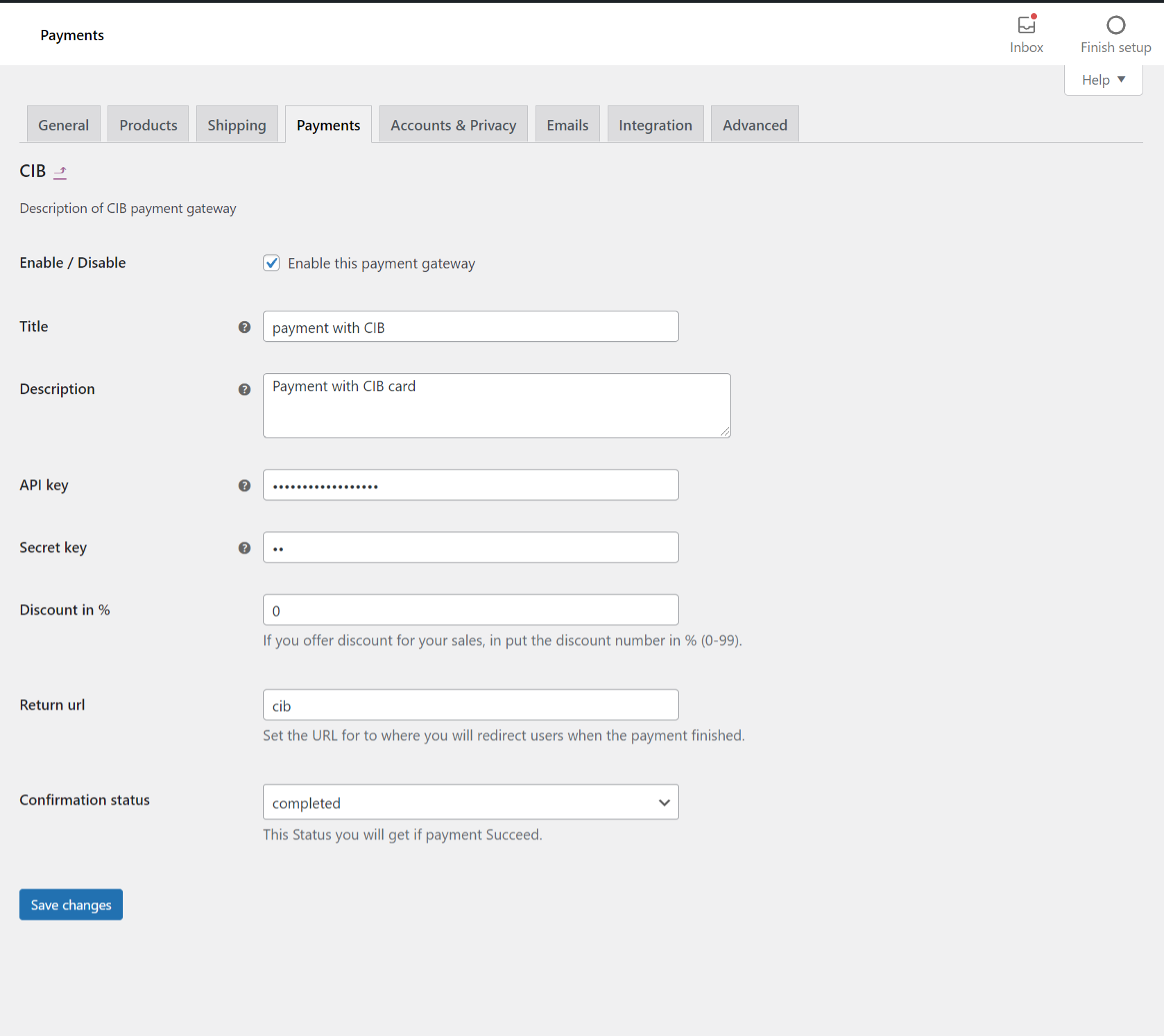Open the Inbox icon

coord(1027,25)
